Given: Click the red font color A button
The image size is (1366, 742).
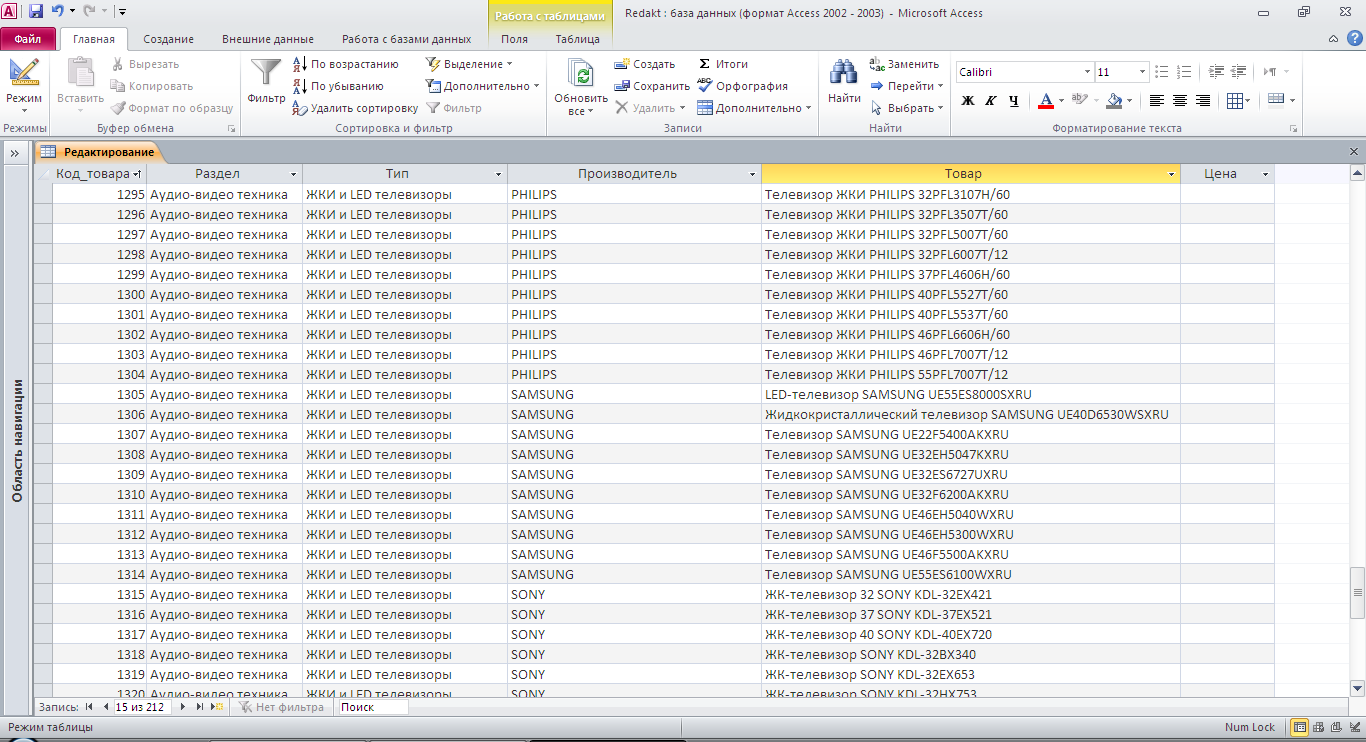Looking at the screenshot, I should pos(1045,101).
